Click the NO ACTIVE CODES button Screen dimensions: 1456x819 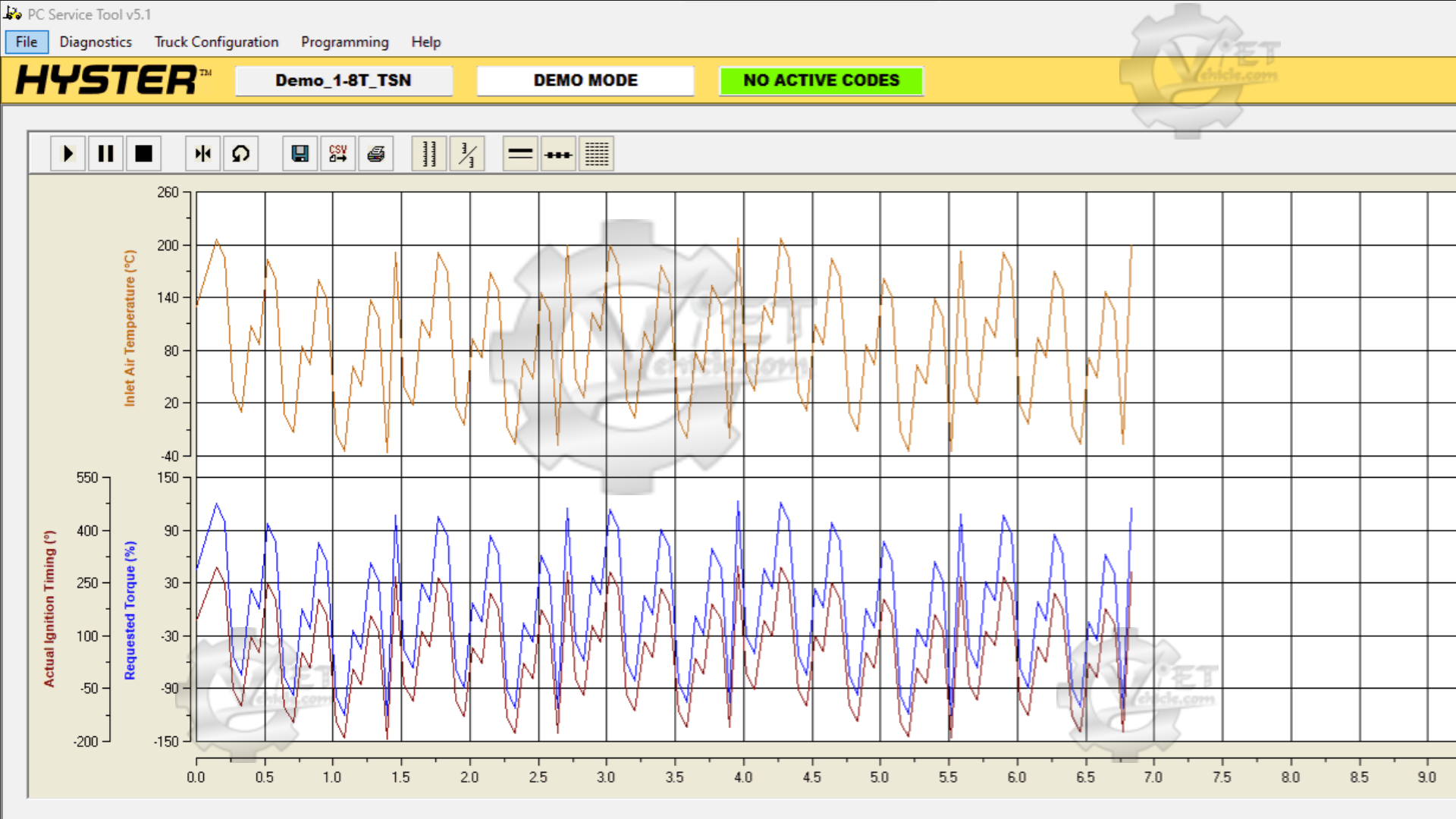tap(821, 80)
